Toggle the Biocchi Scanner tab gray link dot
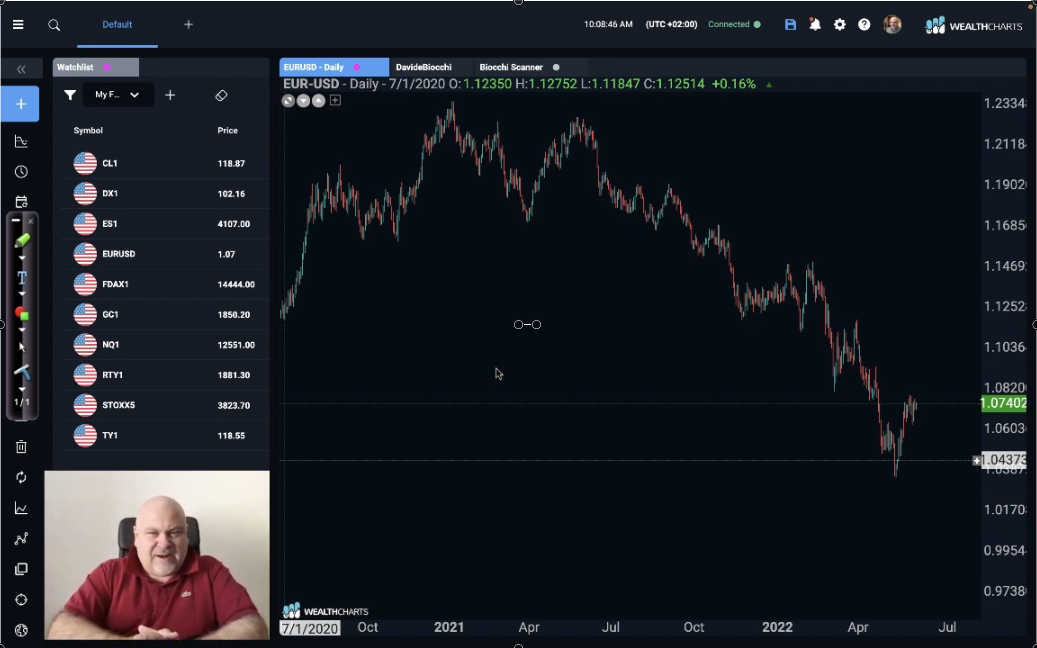 click(x=556, y=67)
